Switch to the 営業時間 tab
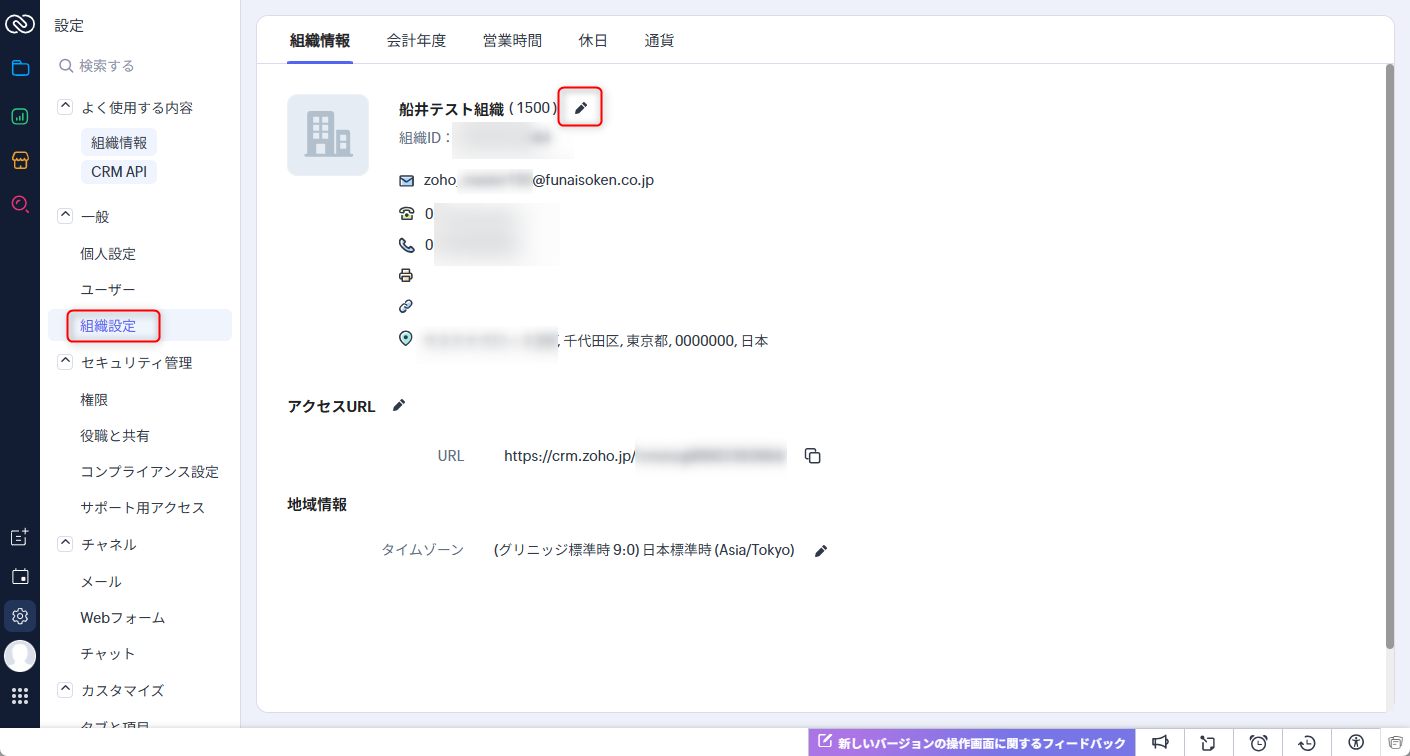 tap(512, 41)
